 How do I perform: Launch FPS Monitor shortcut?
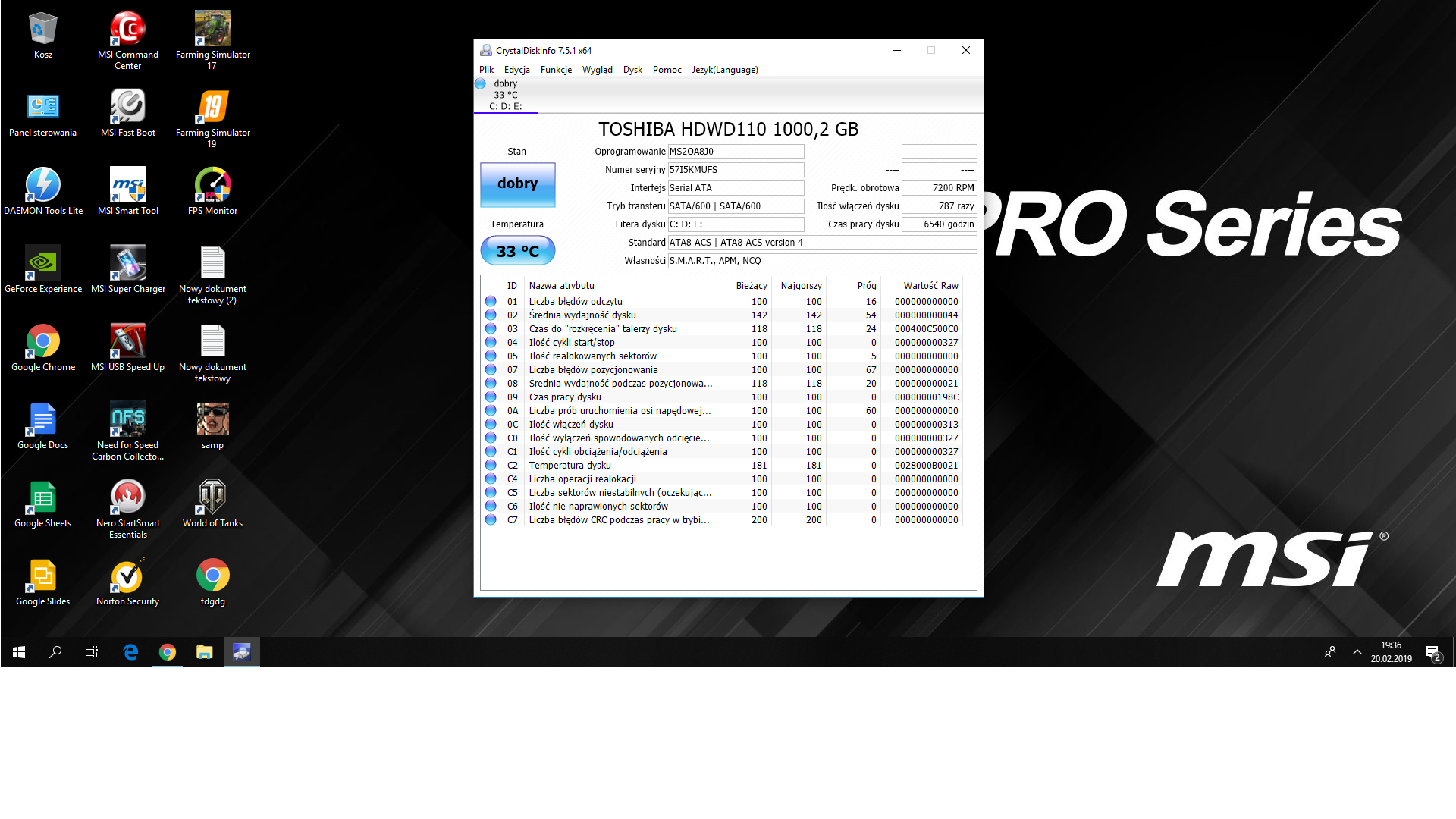point(213,192)
